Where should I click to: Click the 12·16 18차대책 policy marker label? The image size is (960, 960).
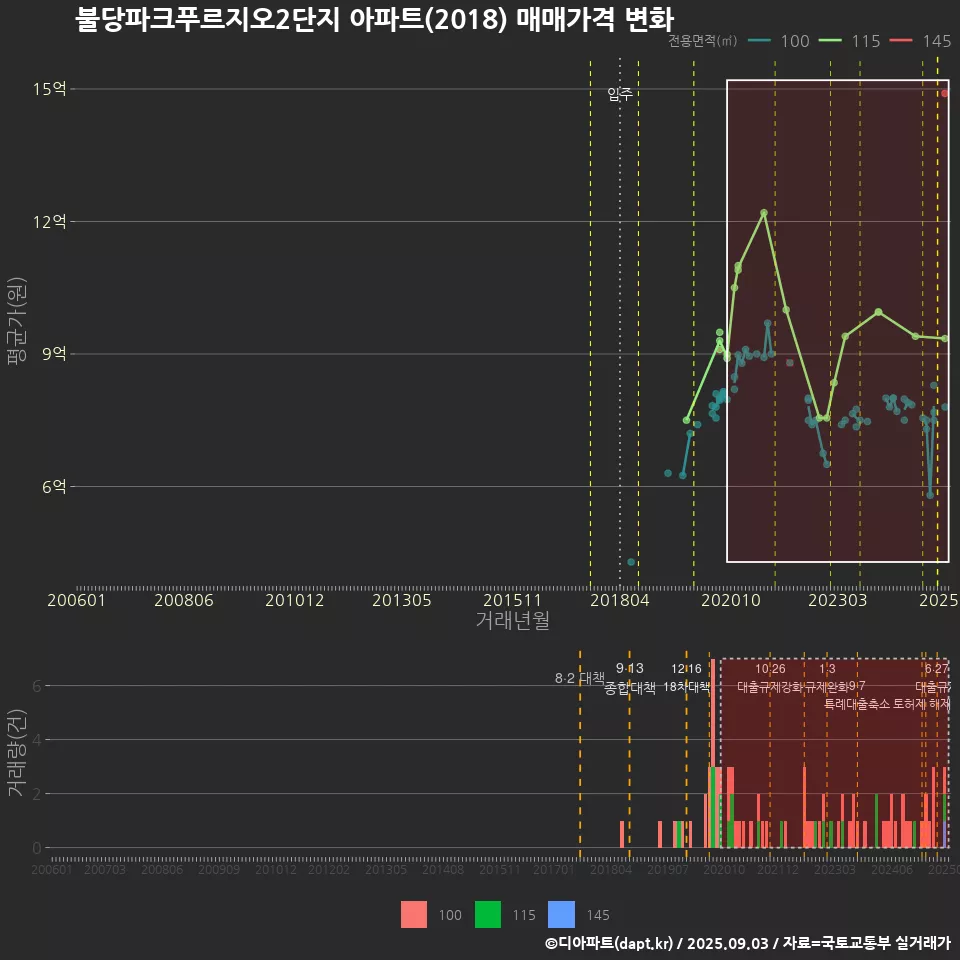(x=686, y=678)
